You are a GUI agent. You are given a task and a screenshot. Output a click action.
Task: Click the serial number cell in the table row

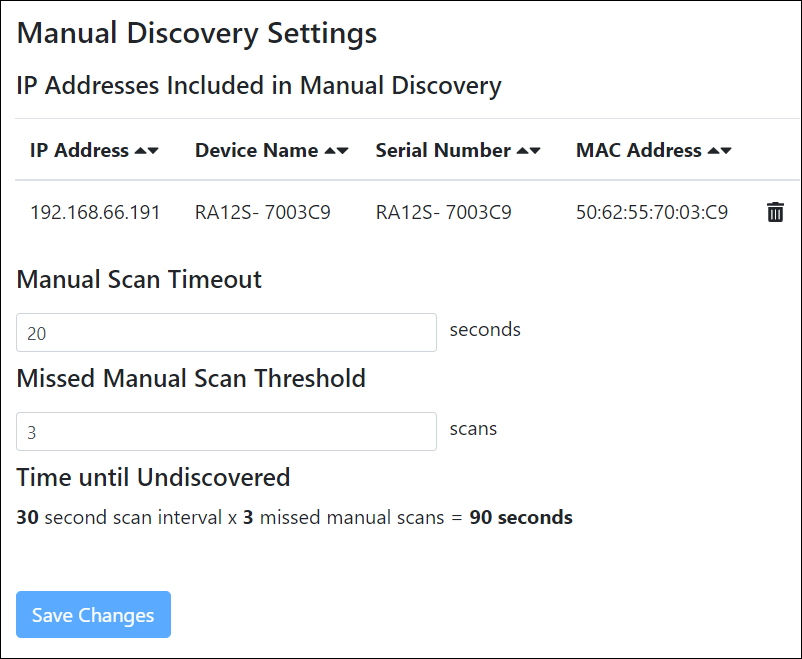(x=443, y=212)
